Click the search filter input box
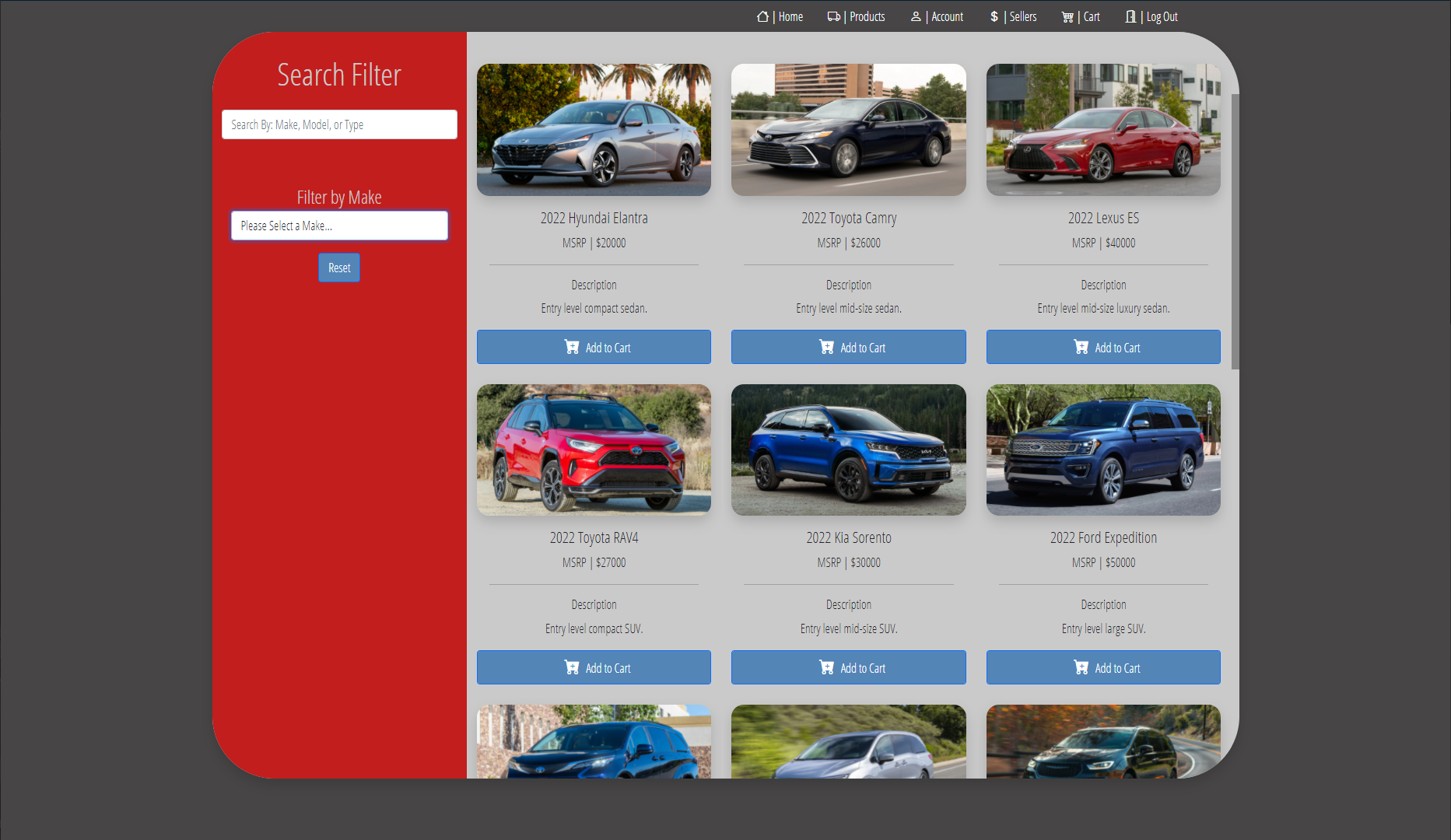This screenshot has height=840, width=1451. coord(339,124)
